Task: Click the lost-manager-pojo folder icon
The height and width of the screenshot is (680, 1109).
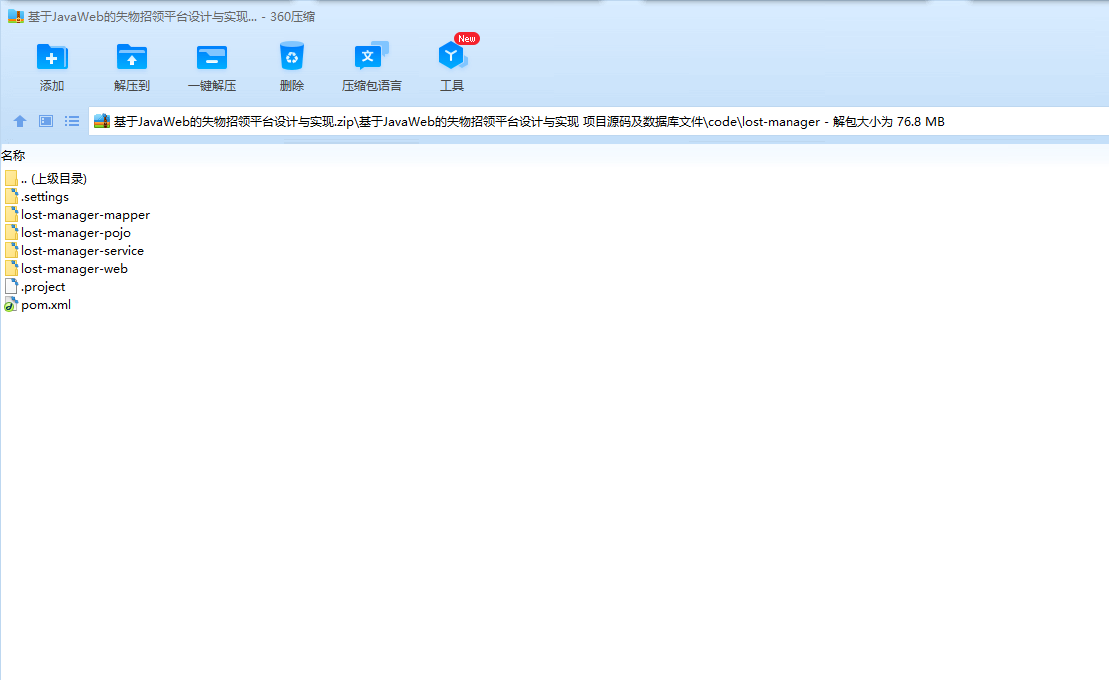Action: tap(11, 233)
